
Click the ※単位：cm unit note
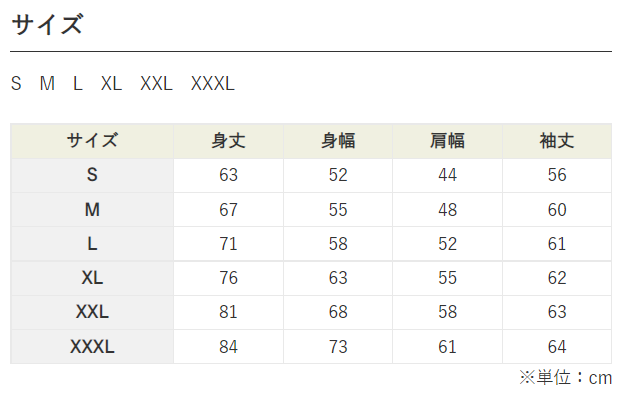(x=565, y=378)
